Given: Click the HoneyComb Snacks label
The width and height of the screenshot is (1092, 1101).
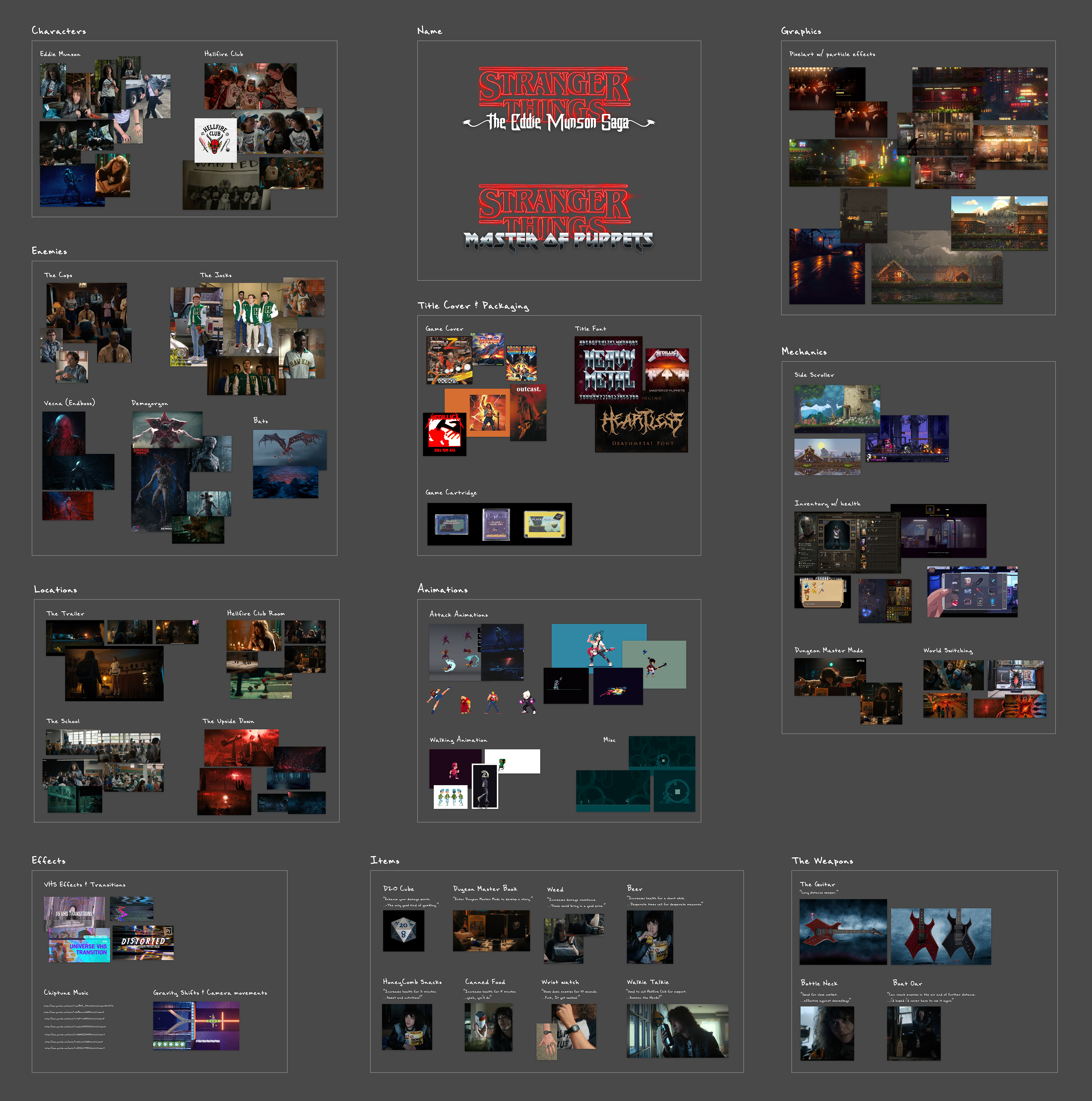Looking at the screenshot, I should pyautogui.click(x=412, y=982).
